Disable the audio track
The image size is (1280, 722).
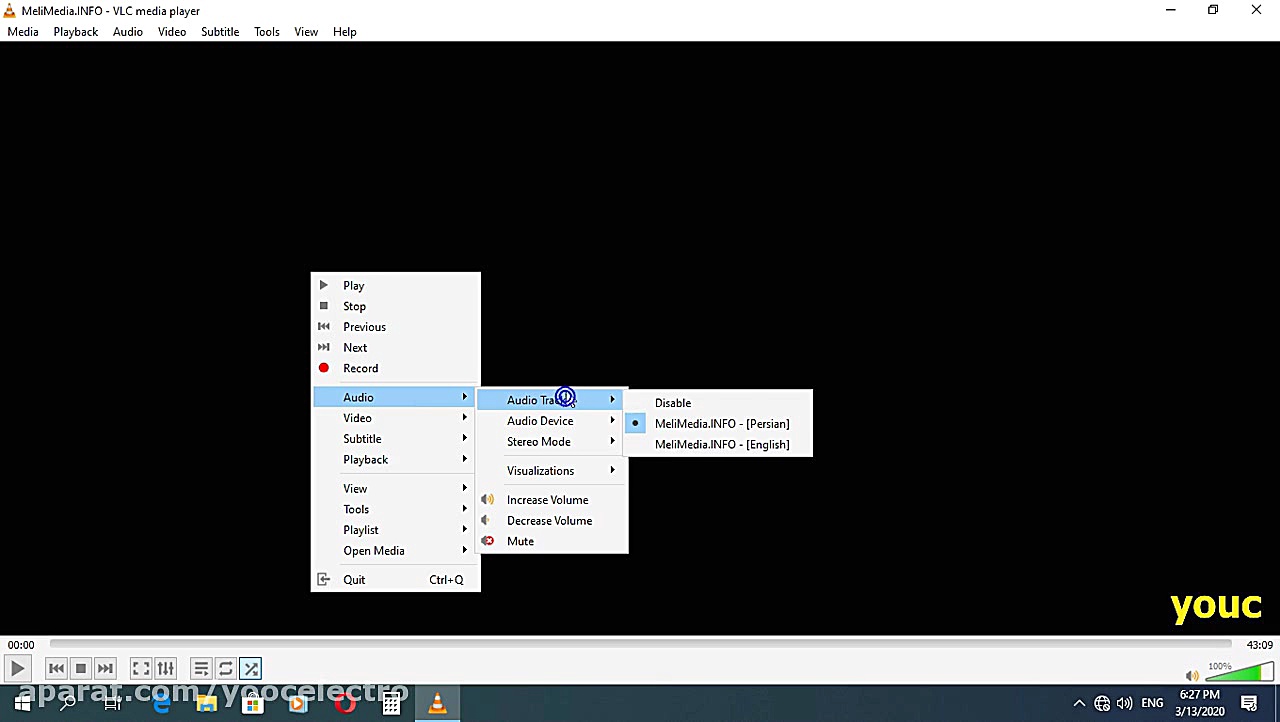pos(719,403)
